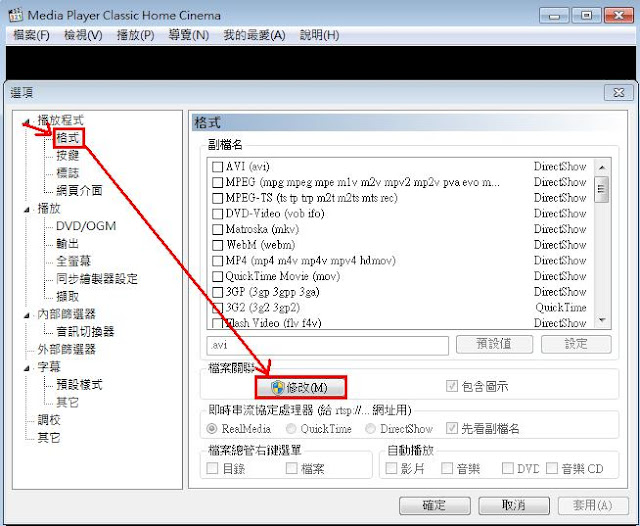Check the MP4 format checkbox
Viewport: 640px width, 526px height.
tap(218, 261)
